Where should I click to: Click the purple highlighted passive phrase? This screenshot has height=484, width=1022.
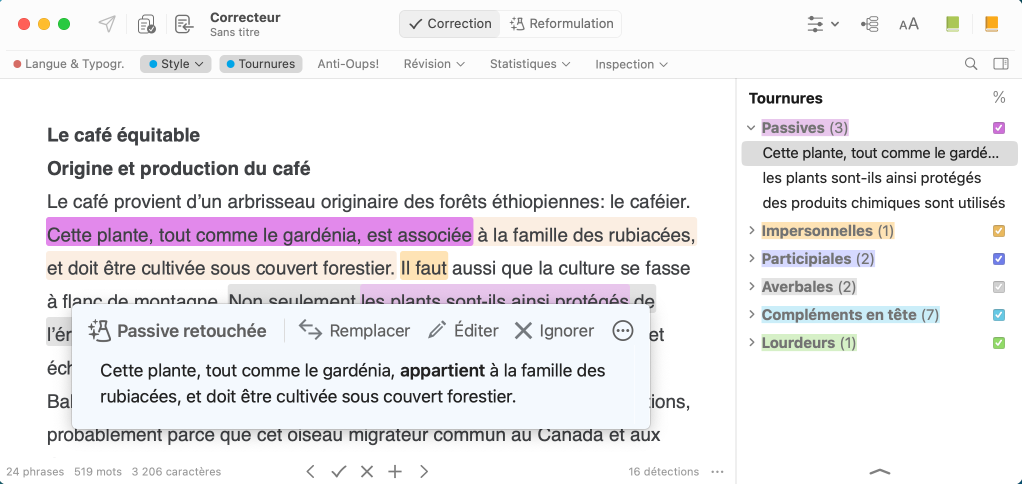click(x=259, y=235)
